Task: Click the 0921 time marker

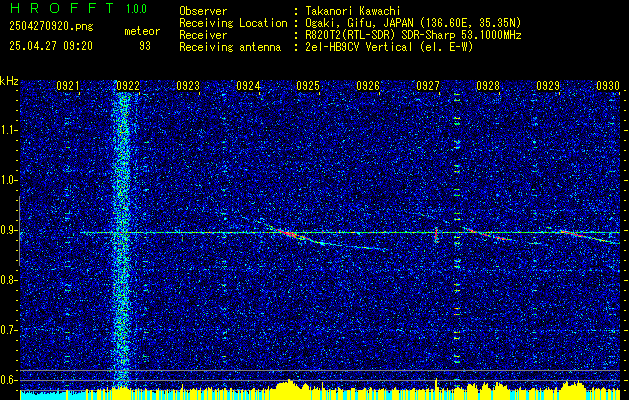Action: 67,85
